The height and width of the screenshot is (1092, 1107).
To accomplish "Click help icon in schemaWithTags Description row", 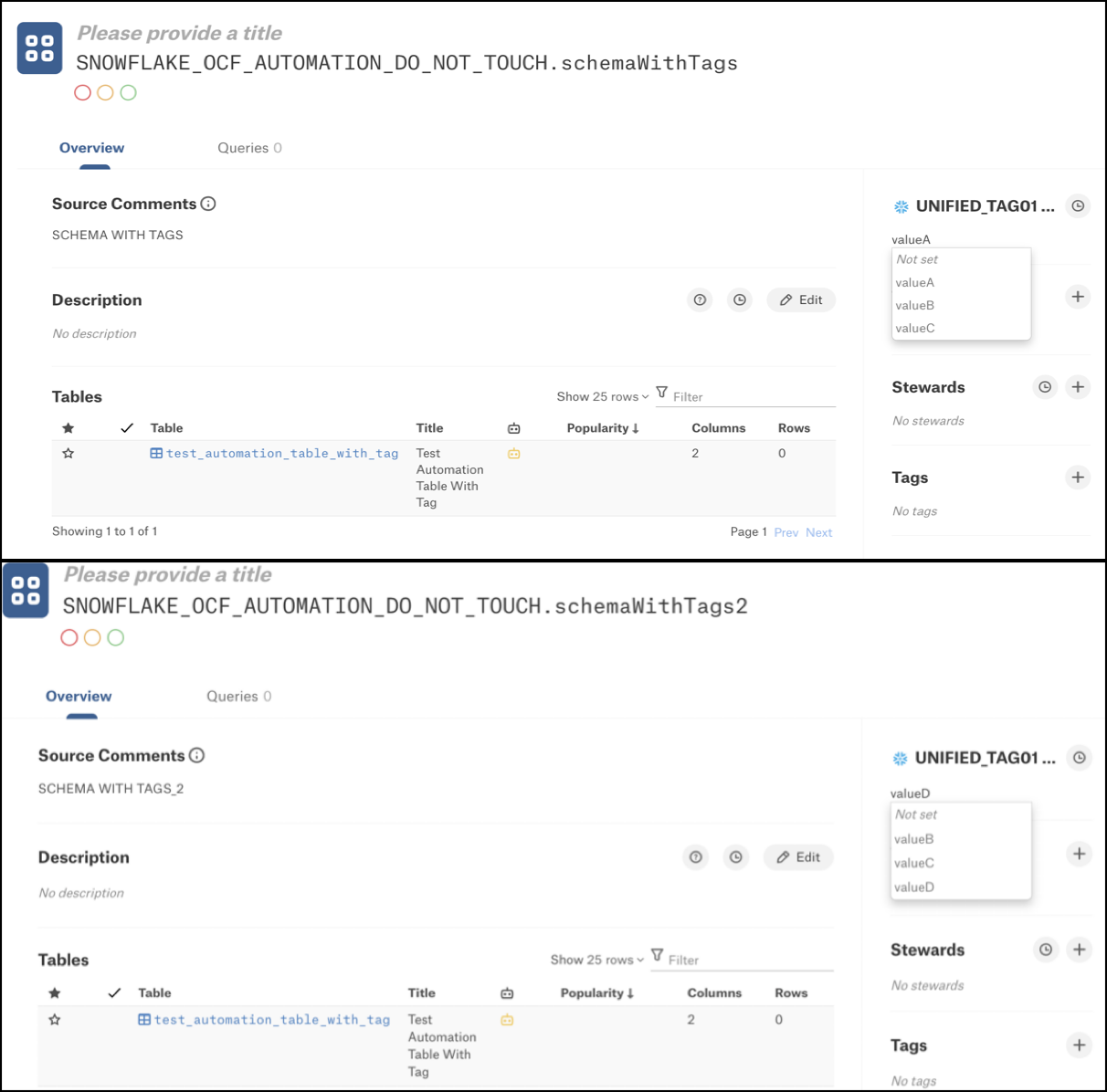I will point(700,299).
